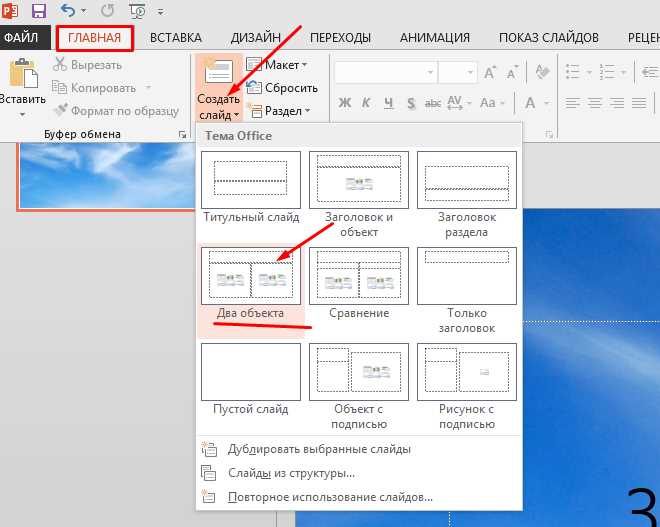Click Сбросить reset slide button
Screen dimensions: 660x527
click(282, 88)
